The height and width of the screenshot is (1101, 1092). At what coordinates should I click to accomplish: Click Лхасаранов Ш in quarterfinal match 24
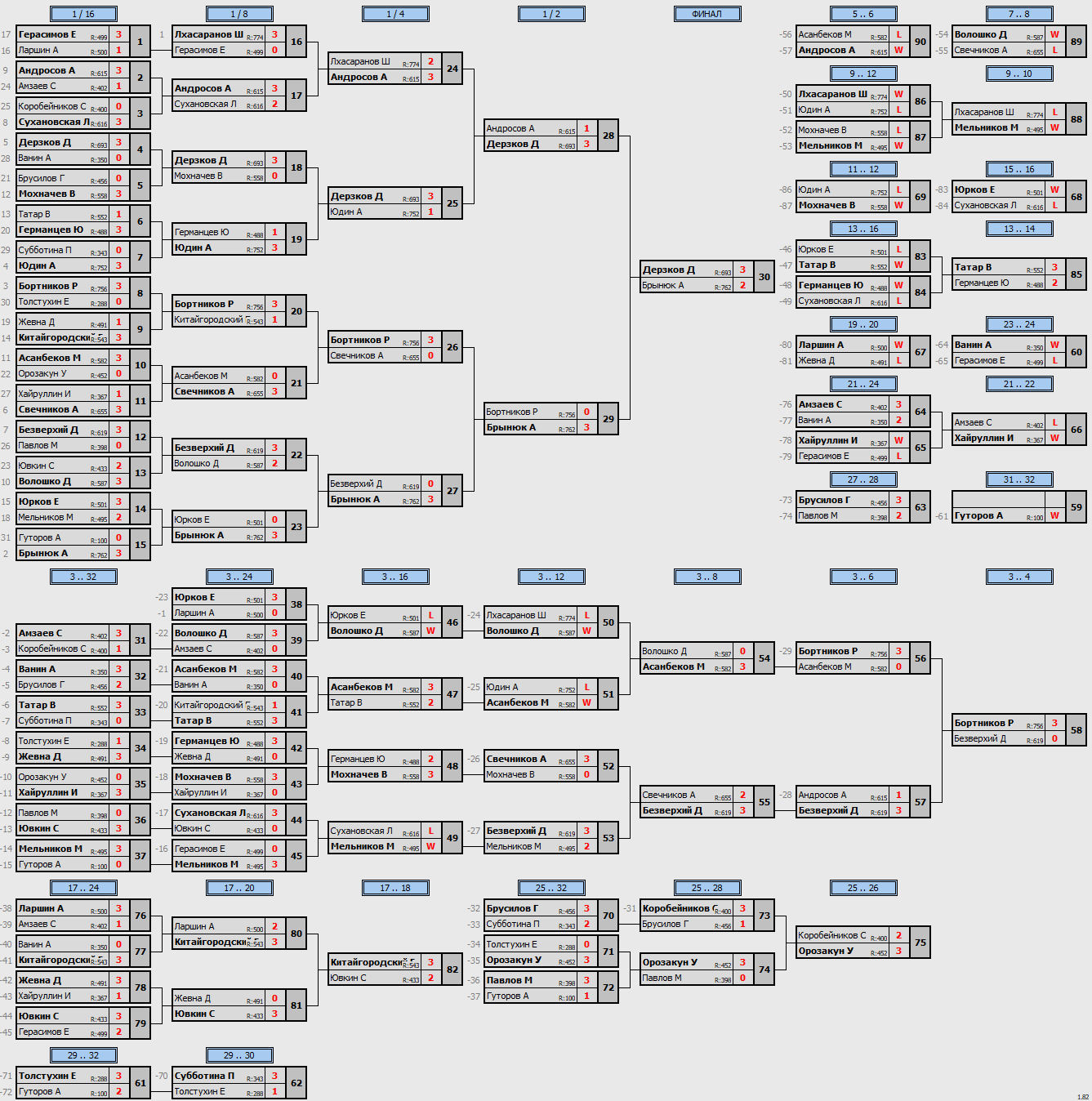(x=360, y=61)
